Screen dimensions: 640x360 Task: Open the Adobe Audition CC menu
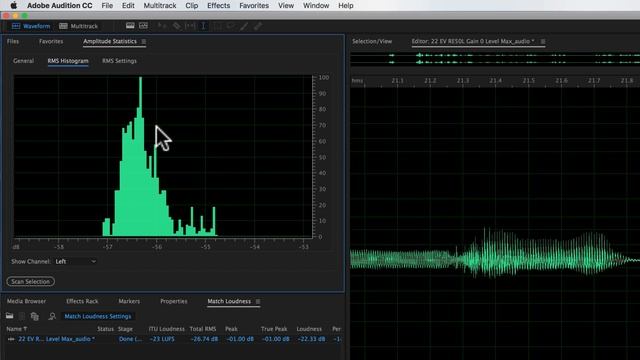(x=60, y=5)
